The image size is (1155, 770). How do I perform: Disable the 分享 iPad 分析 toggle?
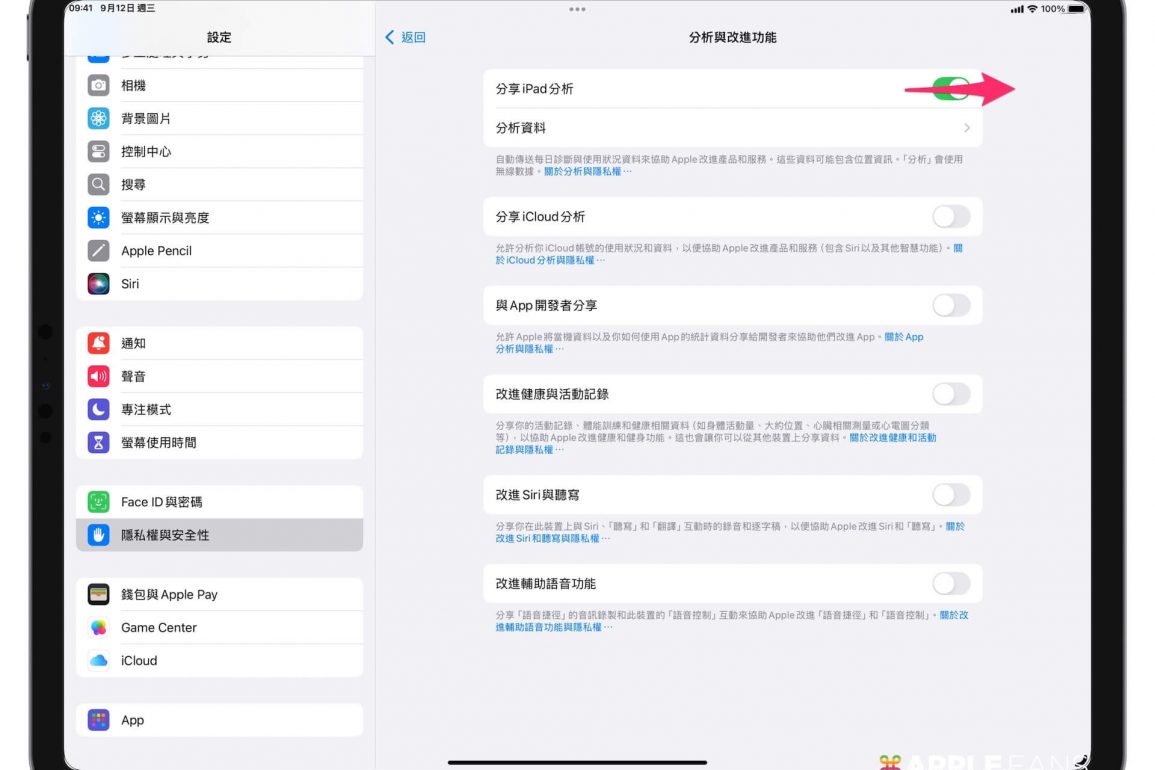click(x=950, y=89)
